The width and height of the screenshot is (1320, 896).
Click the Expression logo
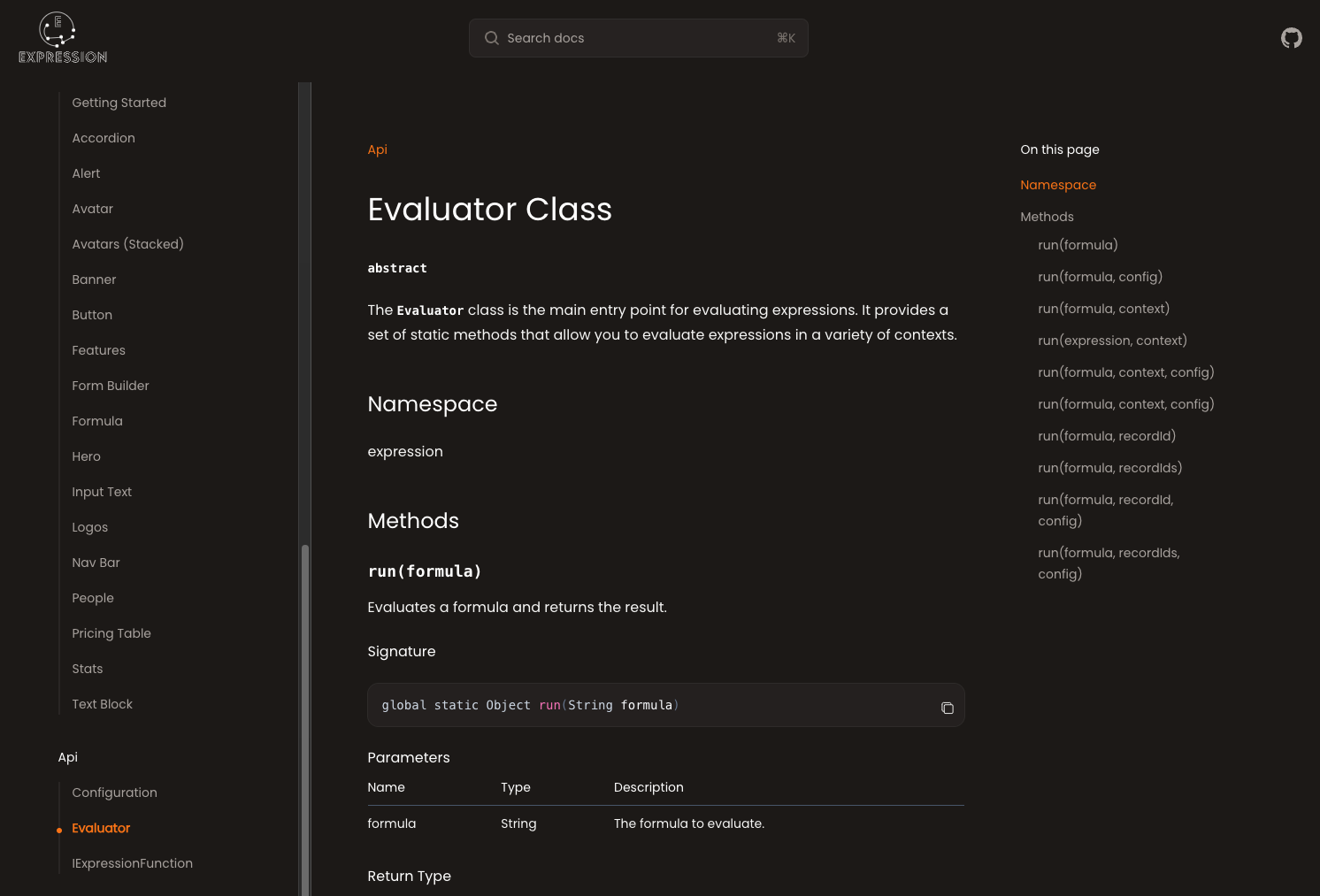[63, 38]
